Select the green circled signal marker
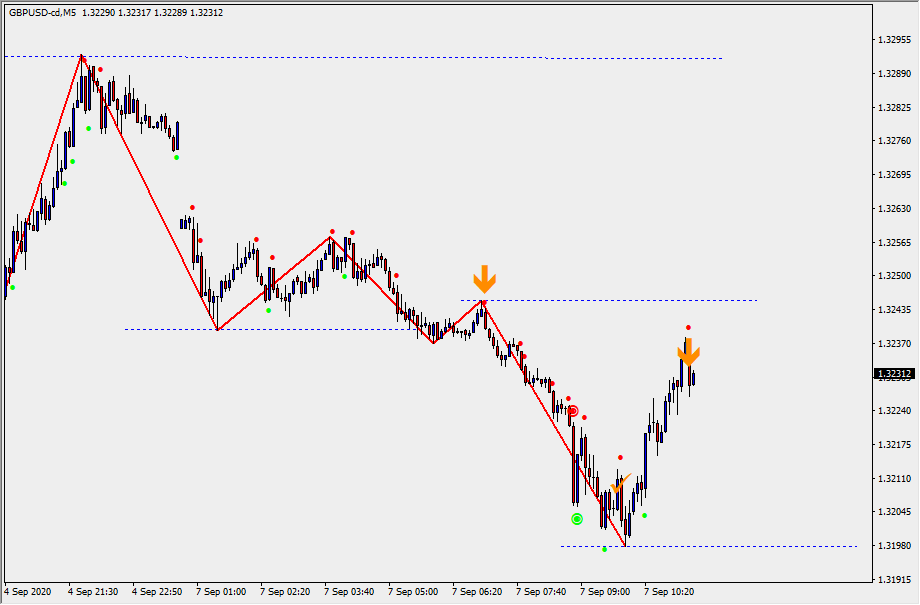 577,519
